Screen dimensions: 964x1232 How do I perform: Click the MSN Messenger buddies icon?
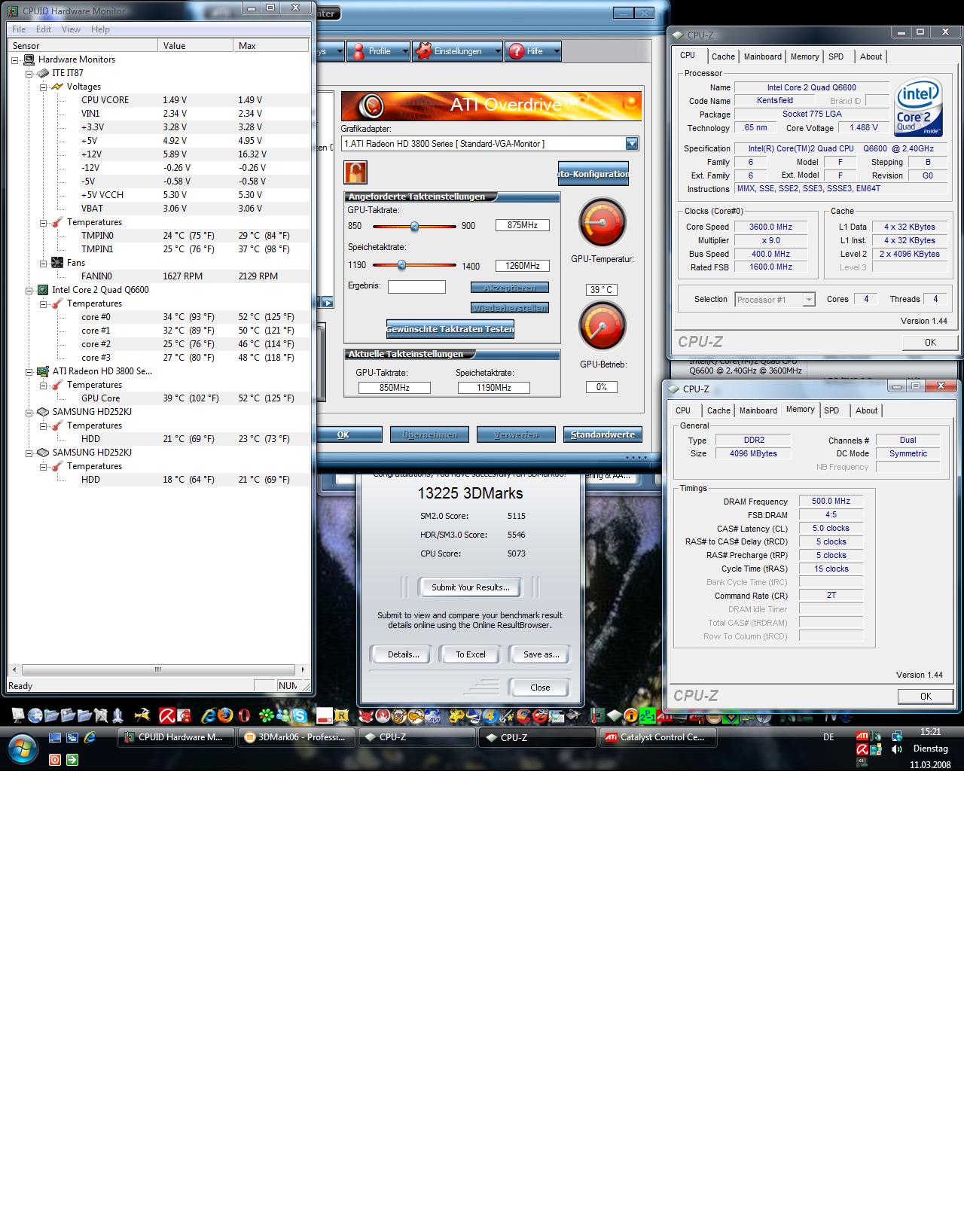[x=283, y=715]
